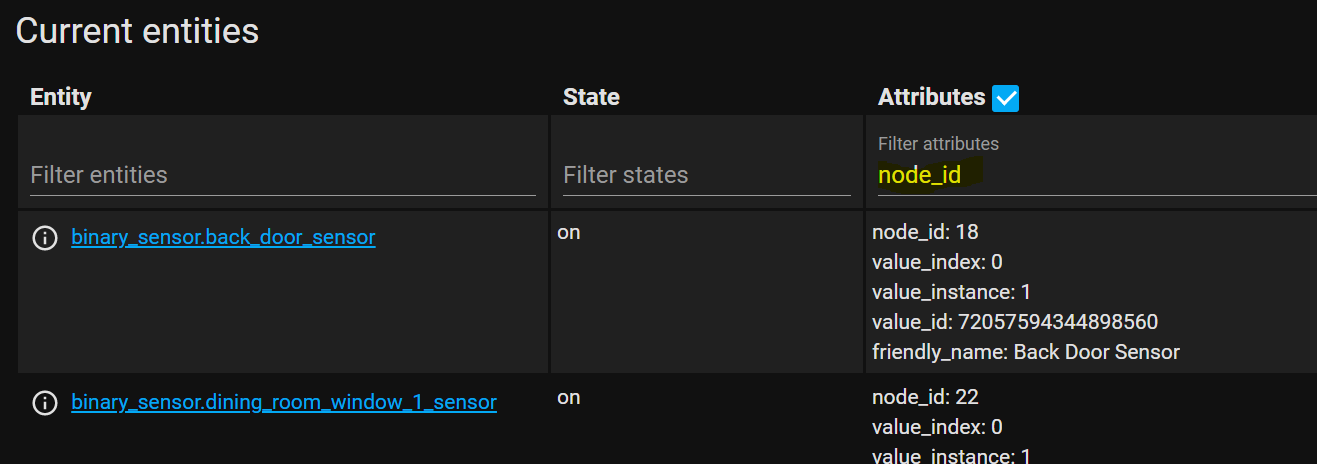Click the Current entities heading
This screenshot has width=1317, height=464.
(137, 31)
